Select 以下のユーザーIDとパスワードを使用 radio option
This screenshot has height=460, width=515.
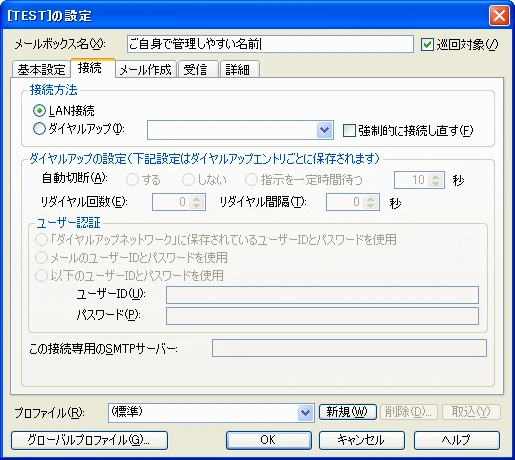[x=41, y=276]
